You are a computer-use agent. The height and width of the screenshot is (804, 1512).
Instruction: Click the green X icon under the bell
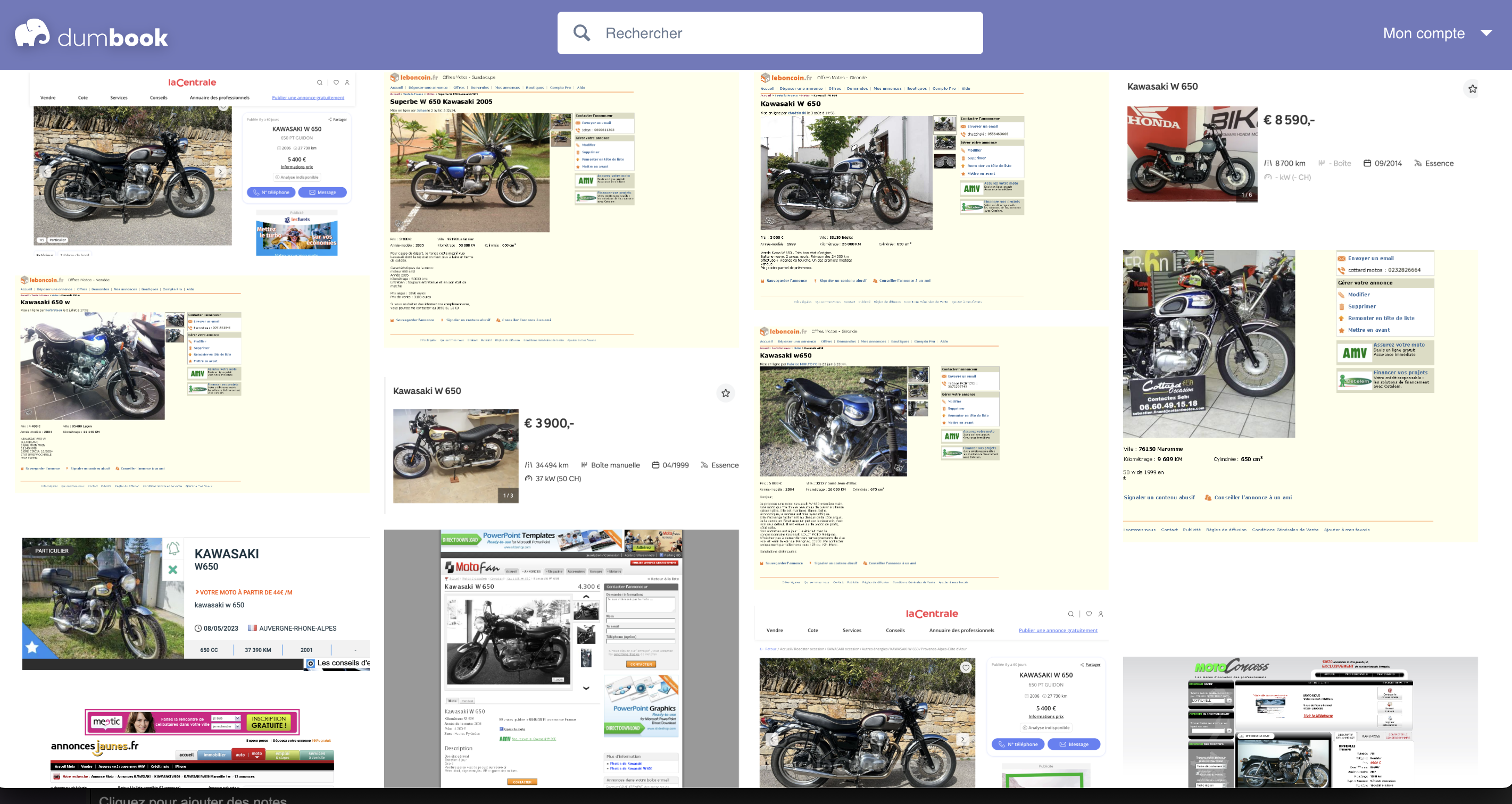pyautogui.click(x=172, y=570)
